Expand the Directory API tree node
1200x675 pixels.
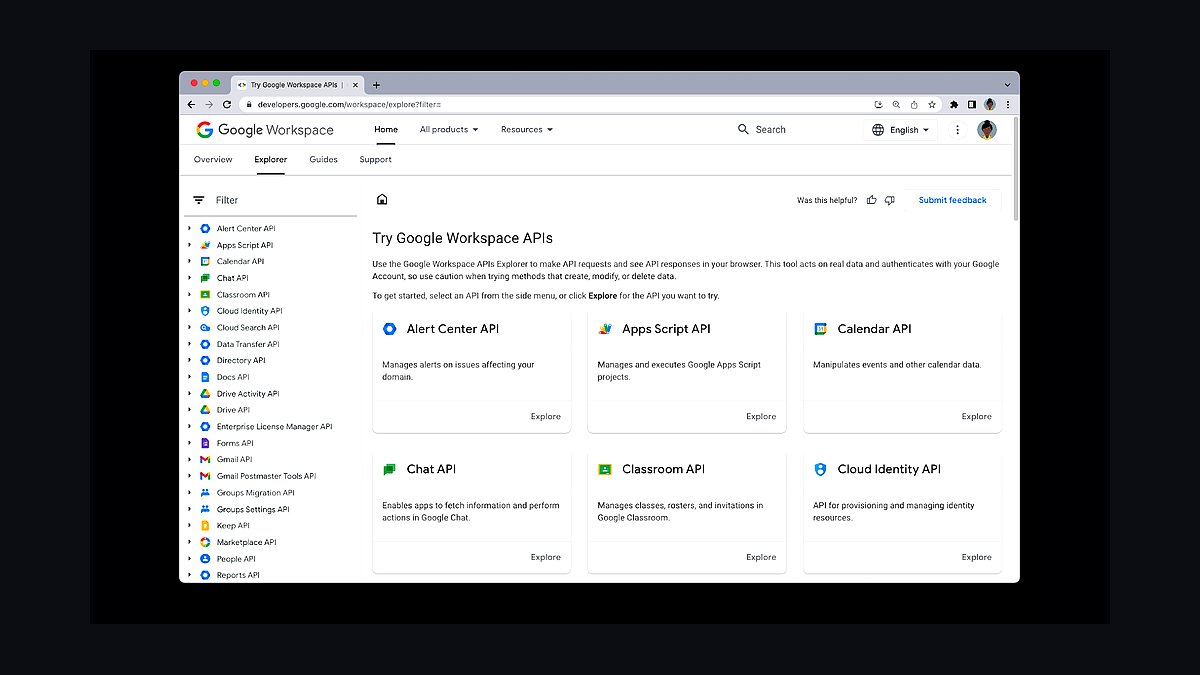tap(189, 361)
